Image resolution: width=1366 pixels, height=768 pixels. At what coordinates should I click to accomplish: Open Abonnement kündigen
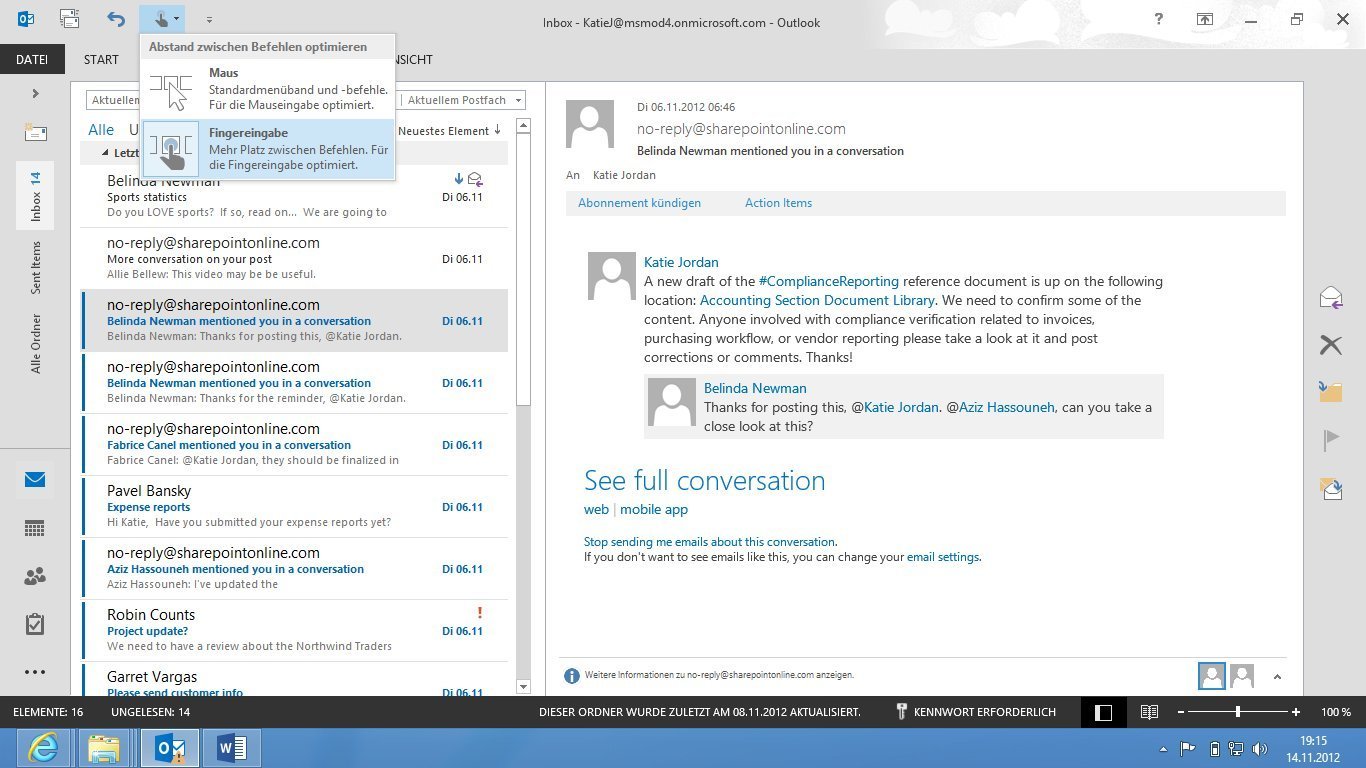tap(639, 203)
